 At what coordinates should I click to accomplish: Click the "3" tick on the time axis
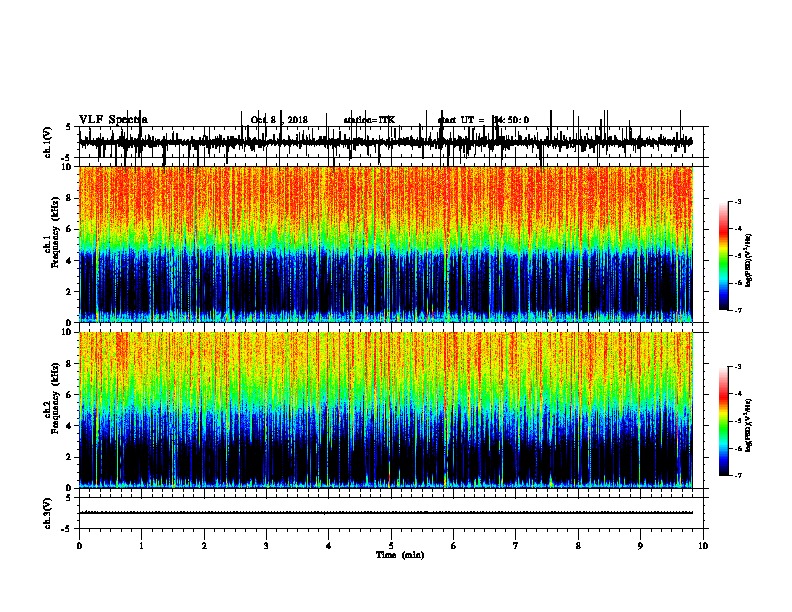[x=266, y=546]
